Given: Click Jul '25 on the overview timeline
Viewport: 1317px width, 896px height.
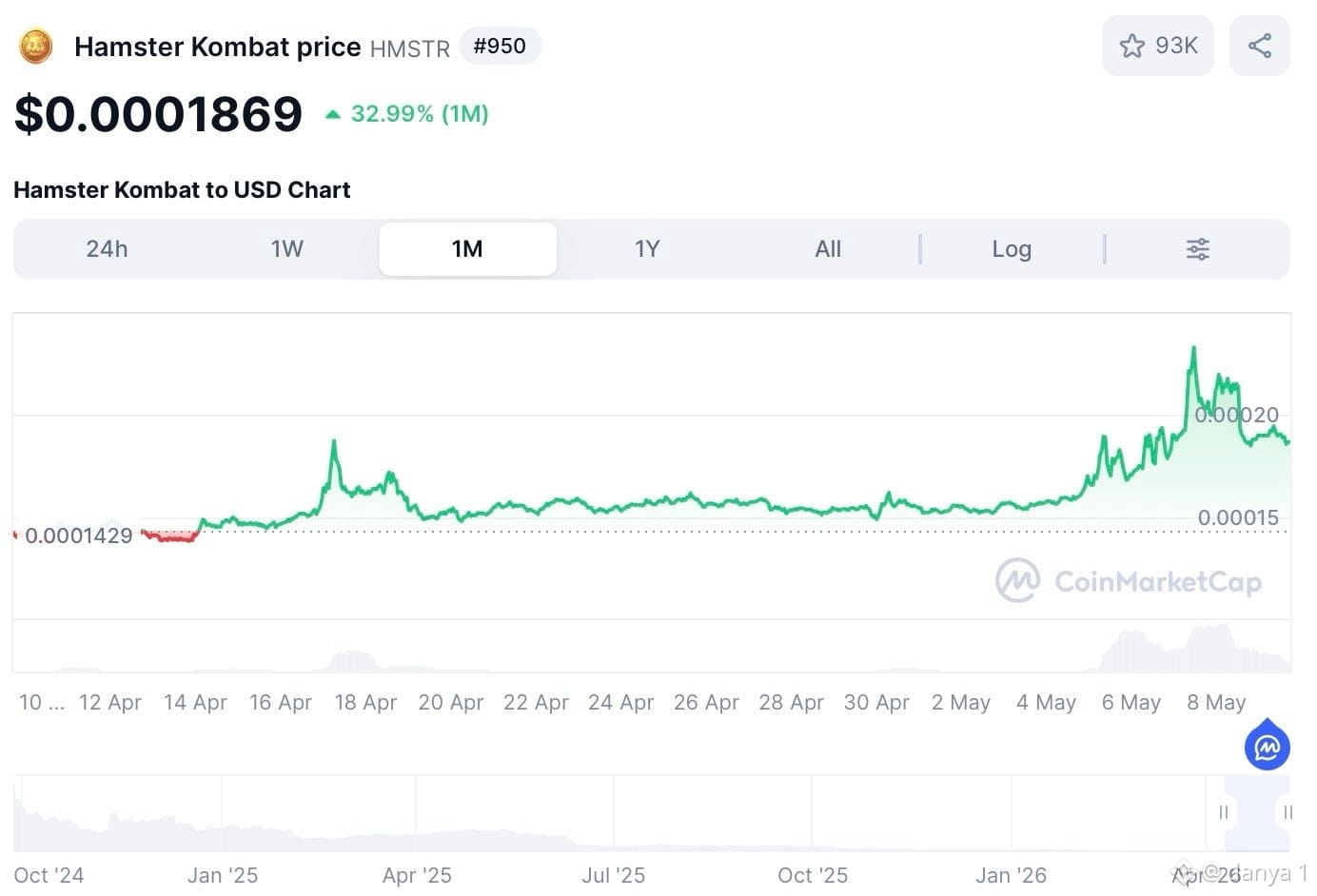Looking at the screenshot, I should click(614, 875).
